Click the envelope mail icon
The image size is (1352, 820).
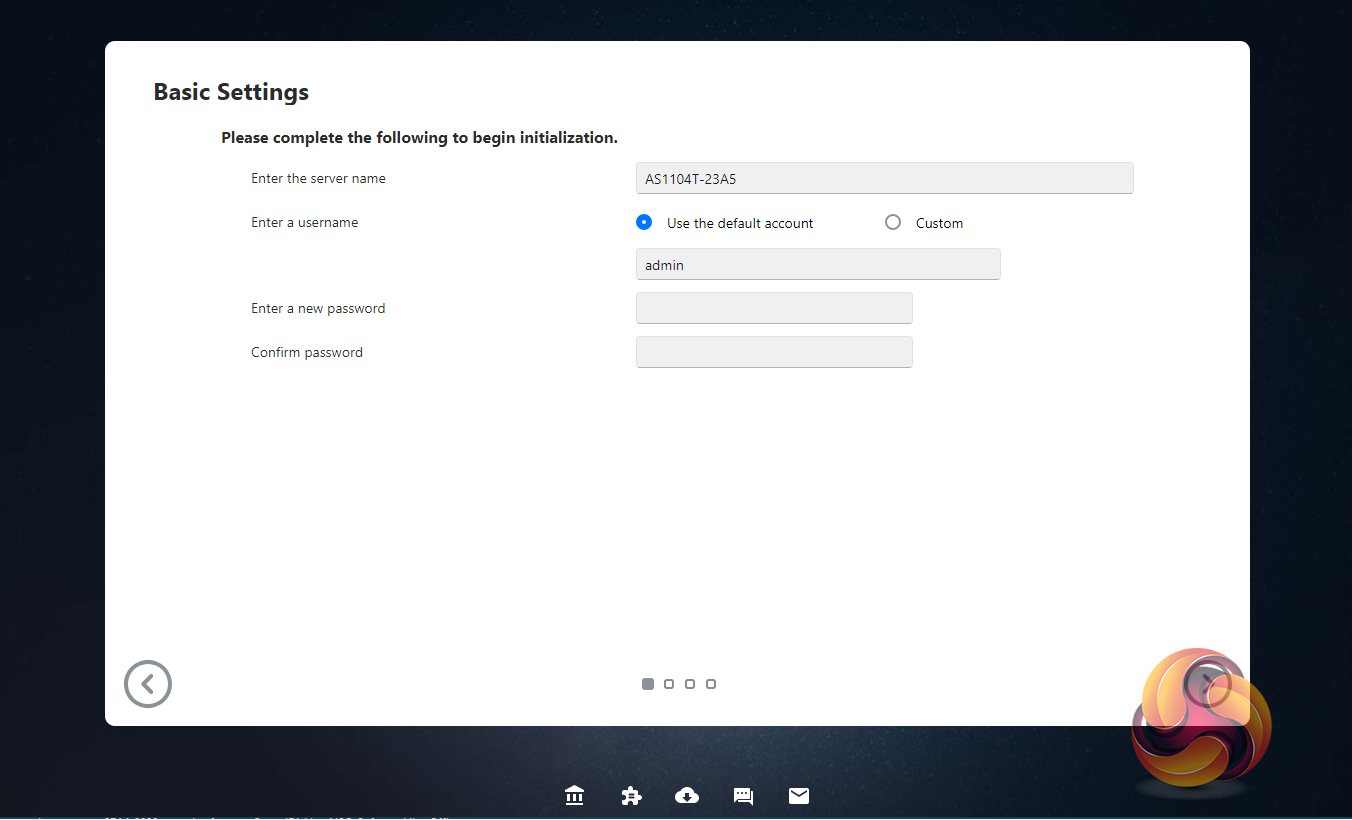point(799,796)
